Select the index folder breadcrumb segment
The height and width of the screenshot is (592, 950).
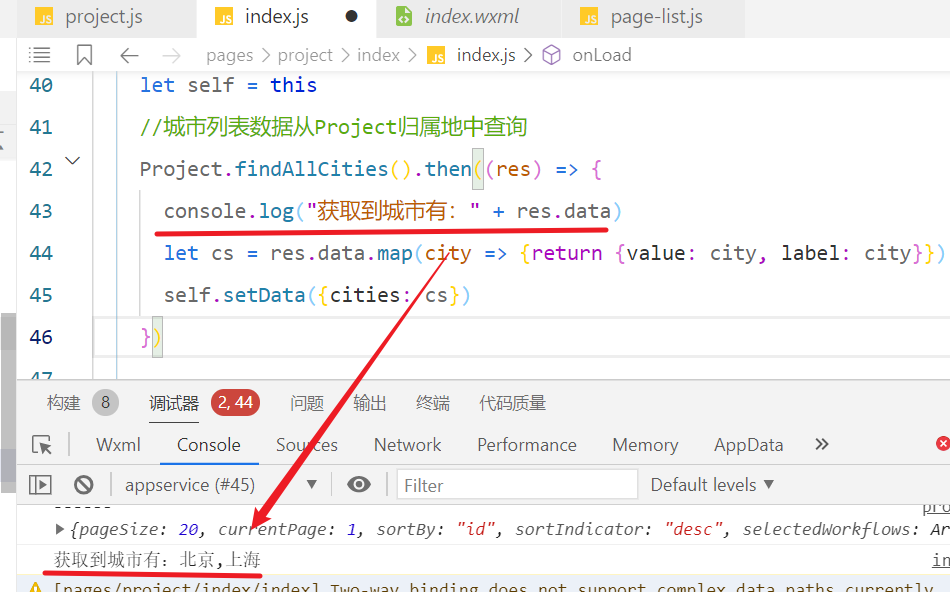(378, 56)
